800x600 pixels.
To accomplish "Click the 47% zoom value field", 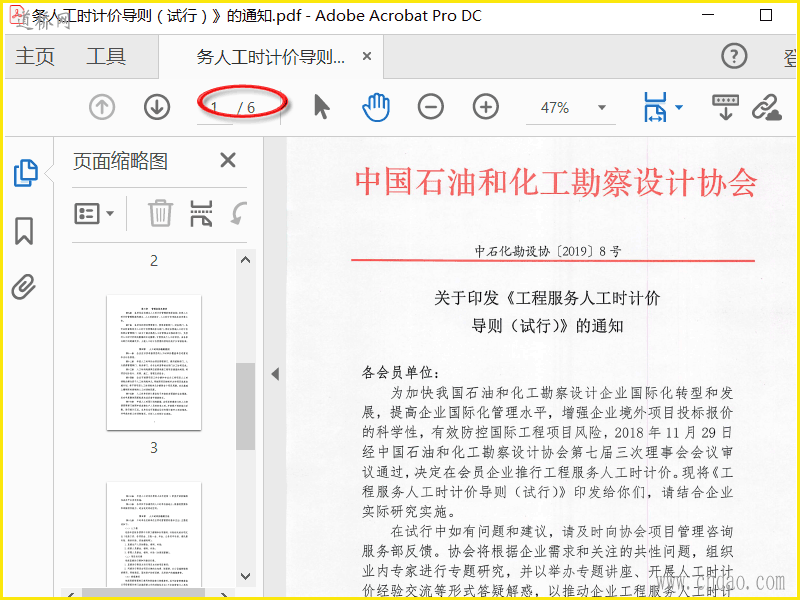I will 555,108.
